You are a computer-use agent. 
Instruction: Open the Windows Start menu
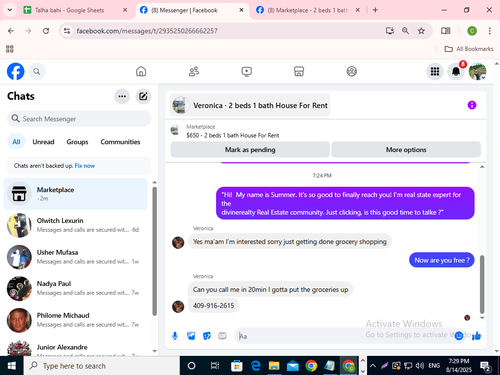point(11,366)
